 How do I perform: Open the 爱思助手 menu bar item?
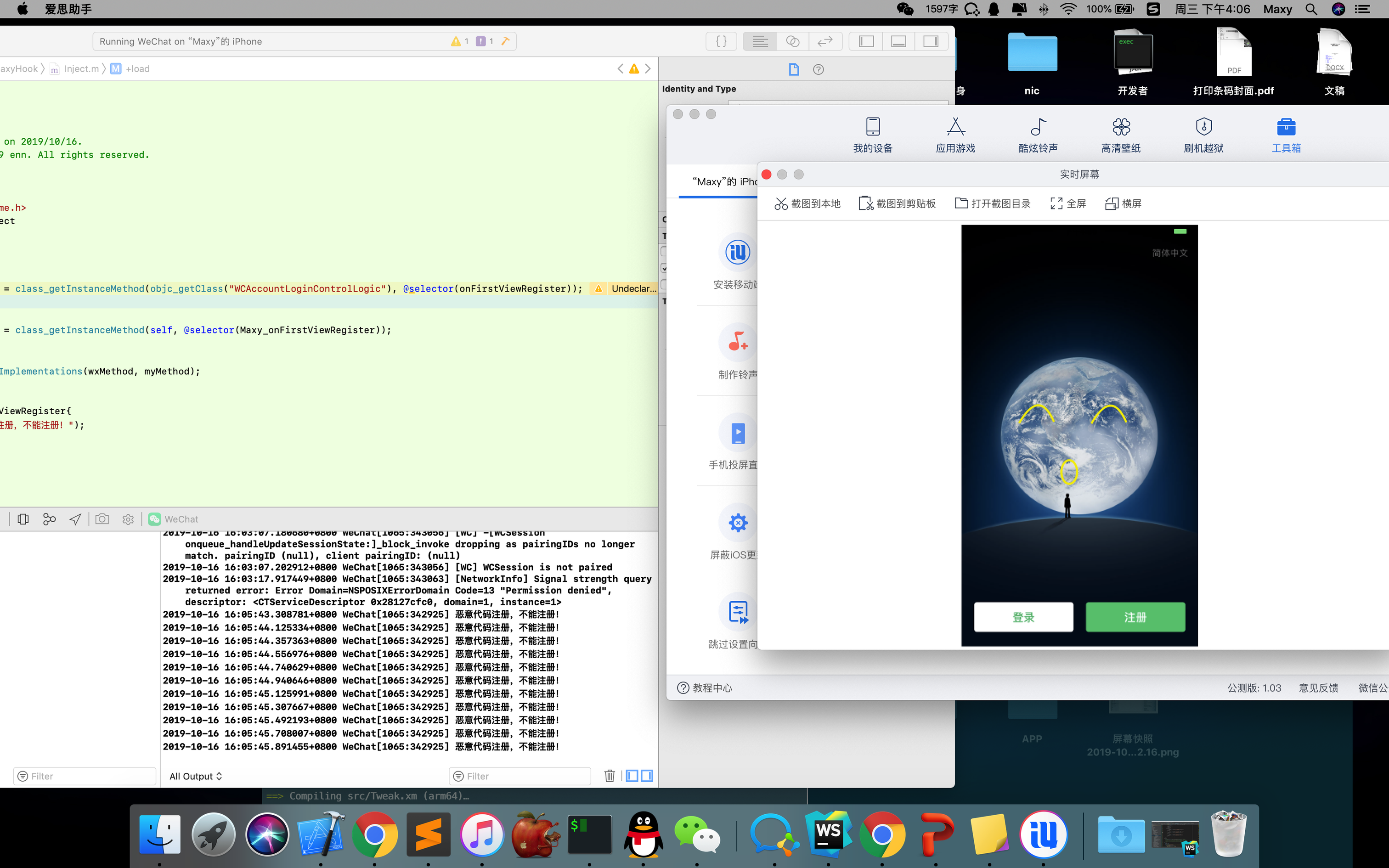pyautogui.click(x=68, y=9)
